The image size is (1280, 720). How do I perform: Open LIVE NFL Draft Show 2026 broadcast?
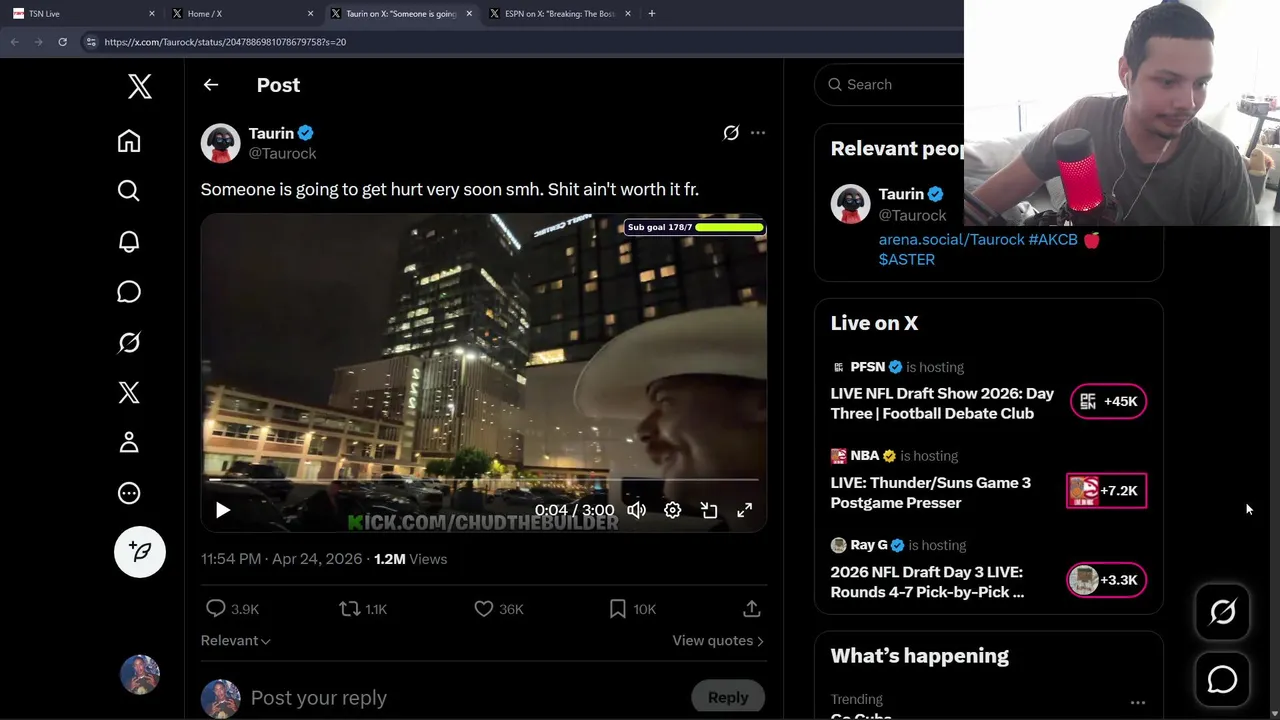point(942,403)
